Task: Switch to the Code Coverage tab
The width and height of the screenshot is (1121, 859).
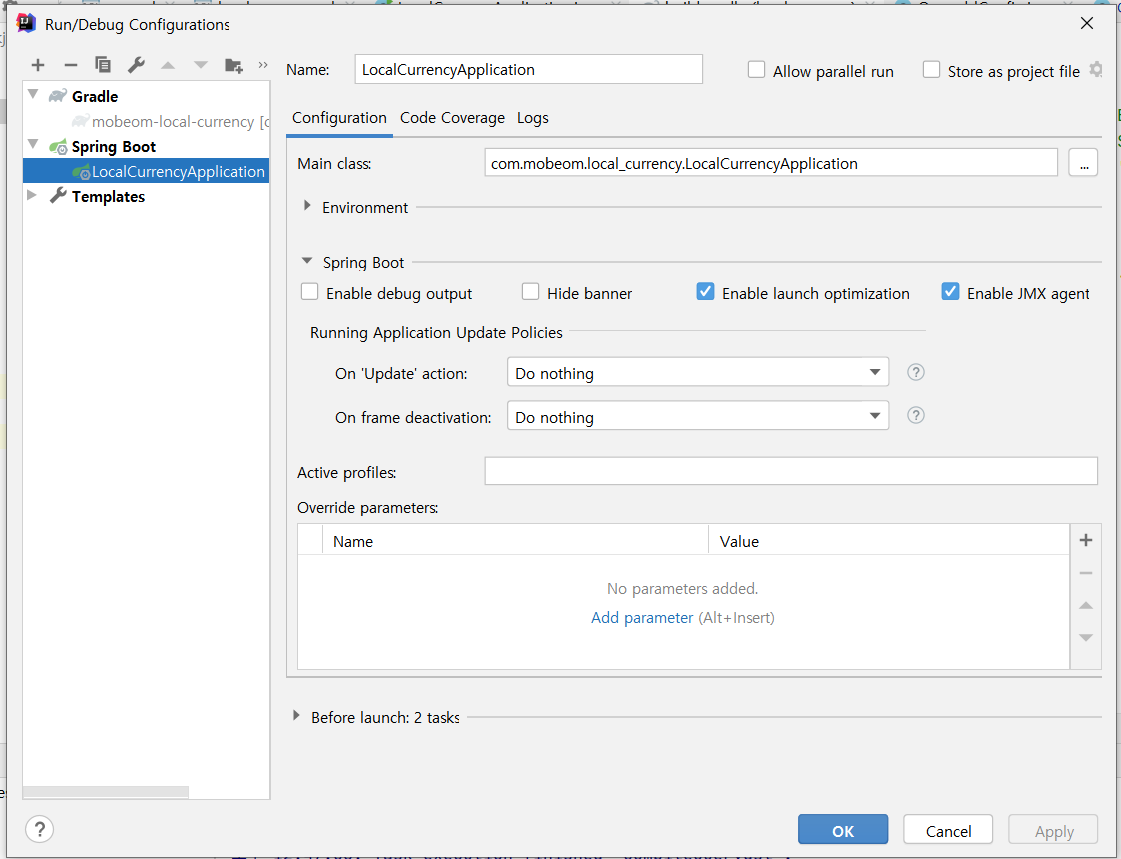Action: 452,118
